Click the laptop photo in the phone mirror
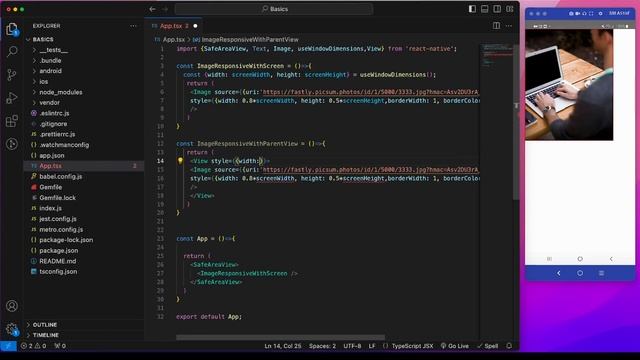Screen dimensions: 640x360 569,84
